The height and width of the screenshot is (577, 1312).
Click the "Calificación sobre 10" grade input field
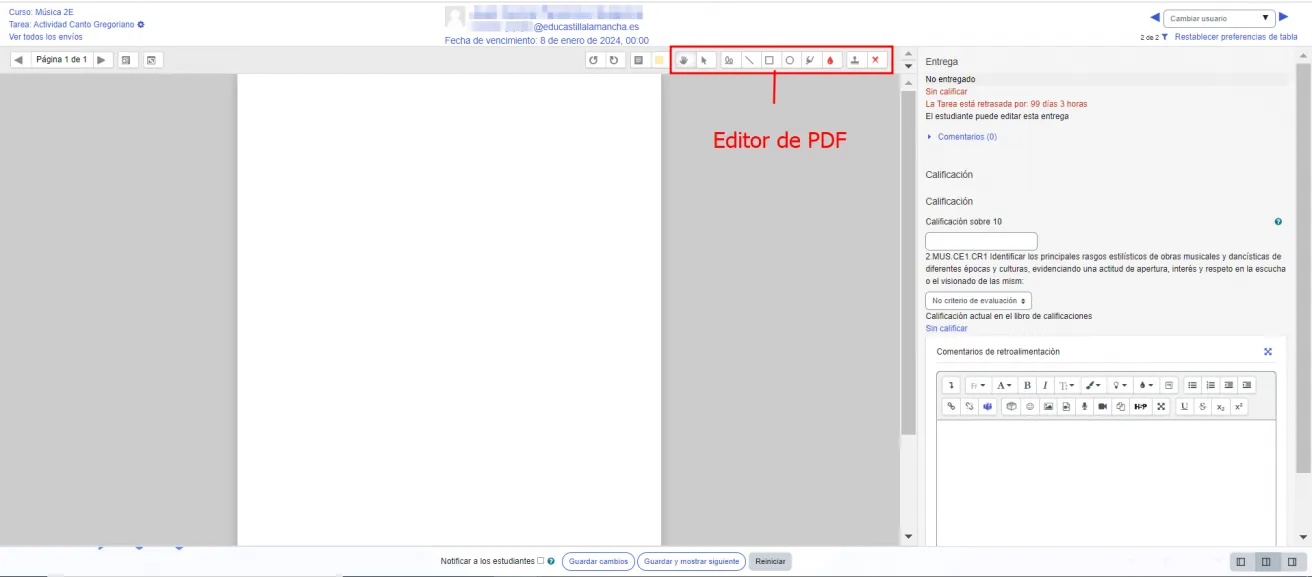point(981,241)
